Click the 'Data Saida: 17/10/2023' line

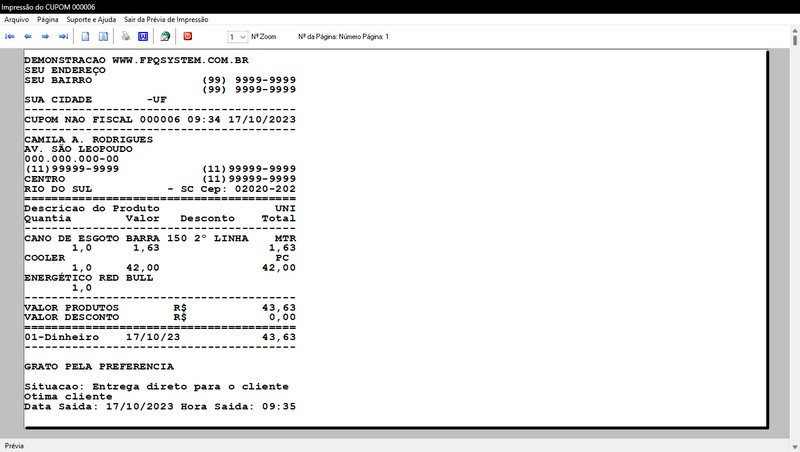[x=160, y=407]
